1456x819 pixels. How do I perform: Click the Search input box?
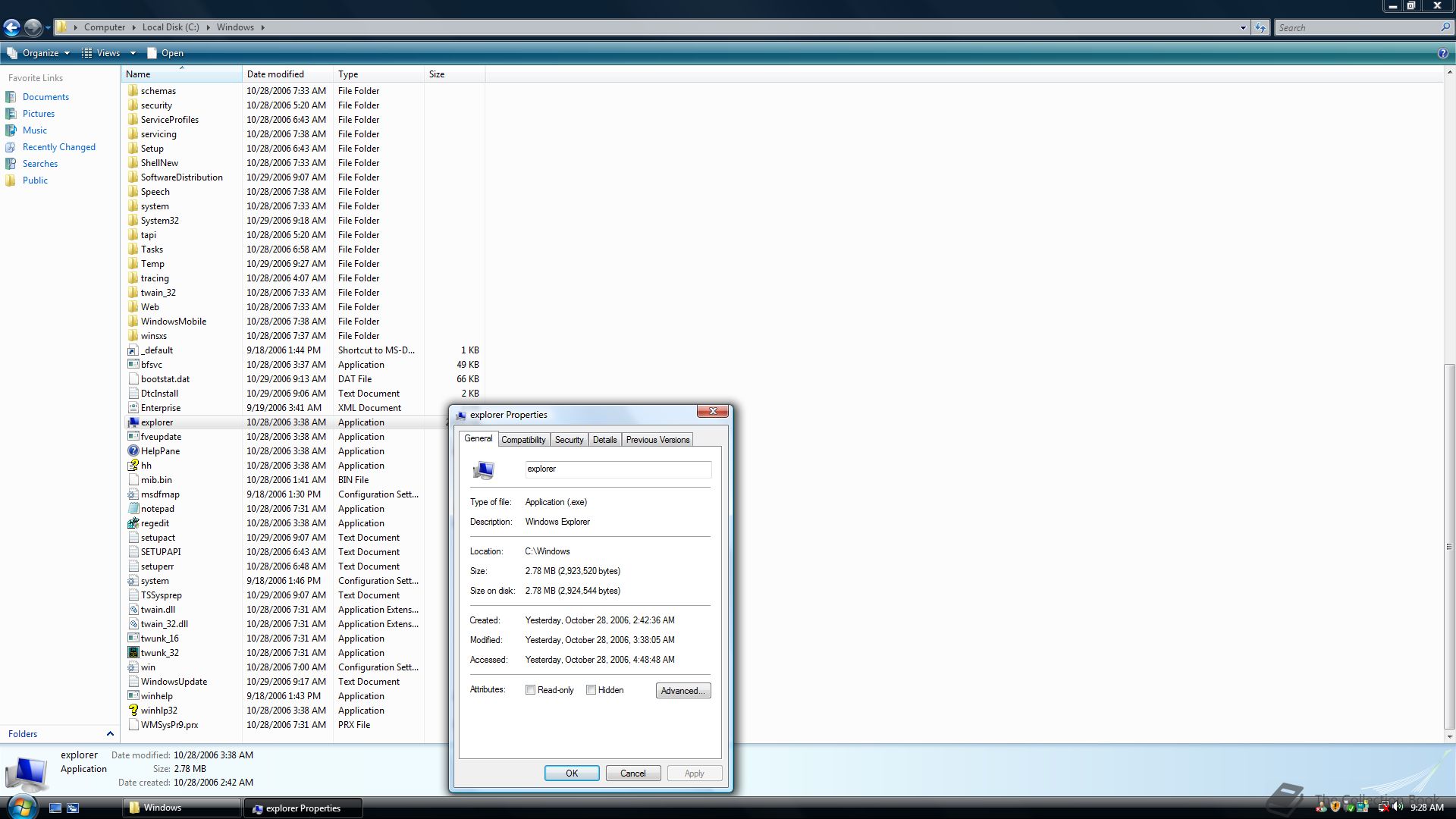(x=1357, y=27)
